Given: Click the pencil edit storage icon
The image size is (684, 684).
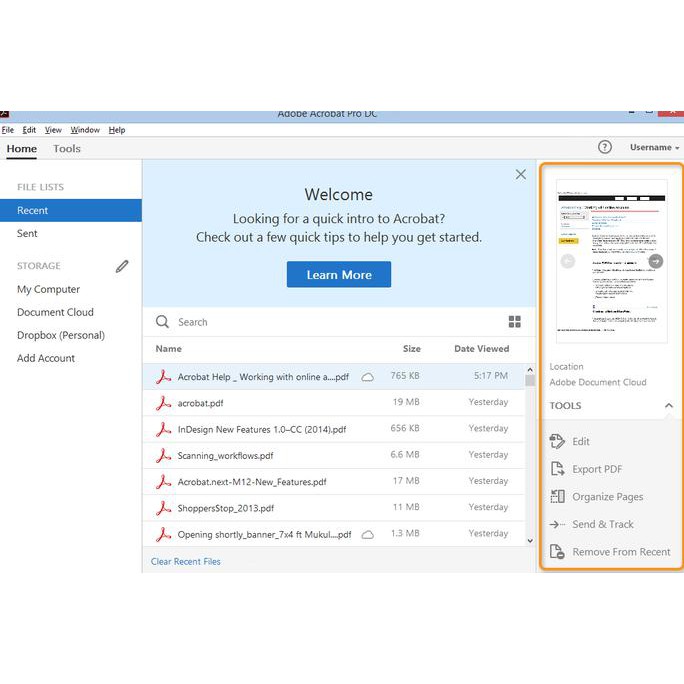Looking at the screenshot, I should 122,266.
